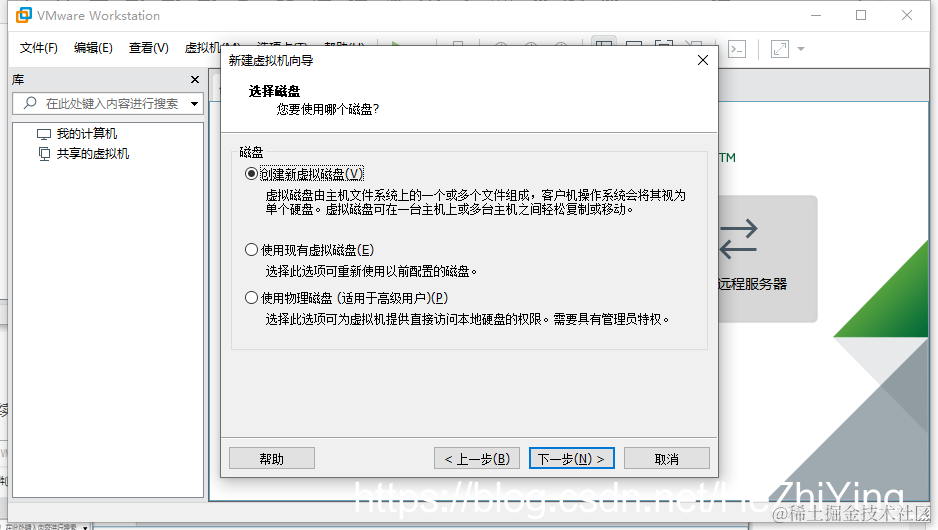
Task: Click the 上一步(B) back button
Action: pyautogui.click(x=477, y=459)
